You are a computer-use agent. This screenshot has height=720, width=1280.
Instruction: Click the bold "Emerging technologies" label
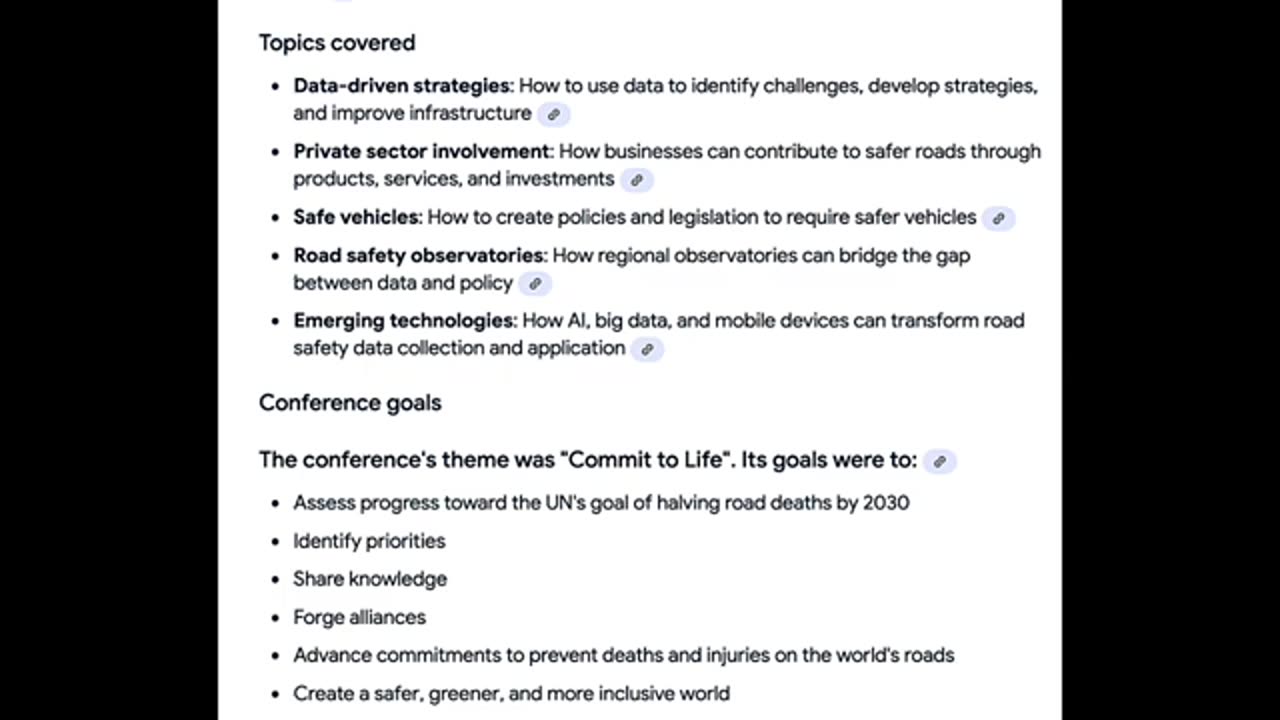(403, 321)
